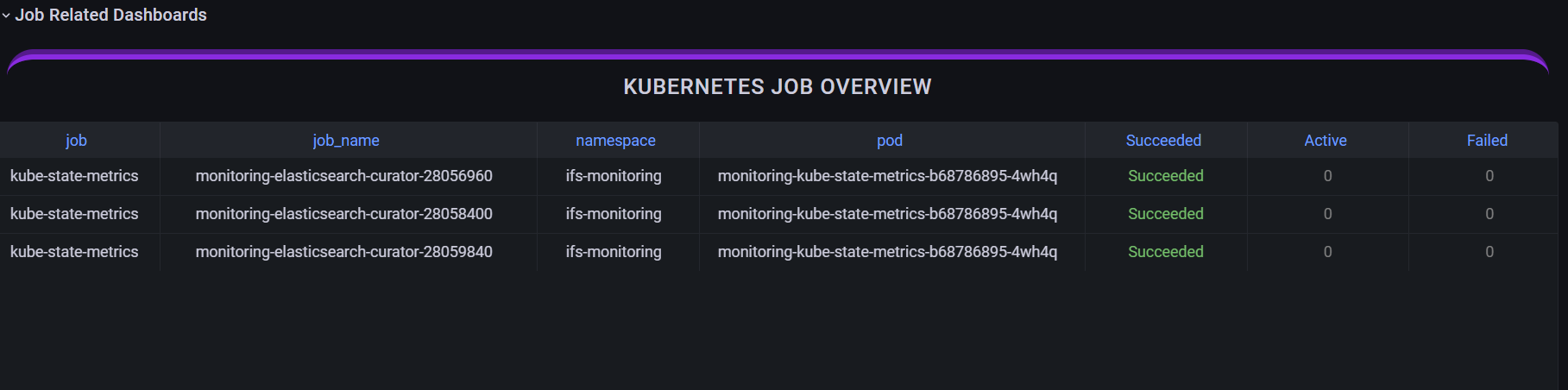Sort by the Succeeded column header
Viewport: 1568px width, 390px height.
tap(1163, 141)
